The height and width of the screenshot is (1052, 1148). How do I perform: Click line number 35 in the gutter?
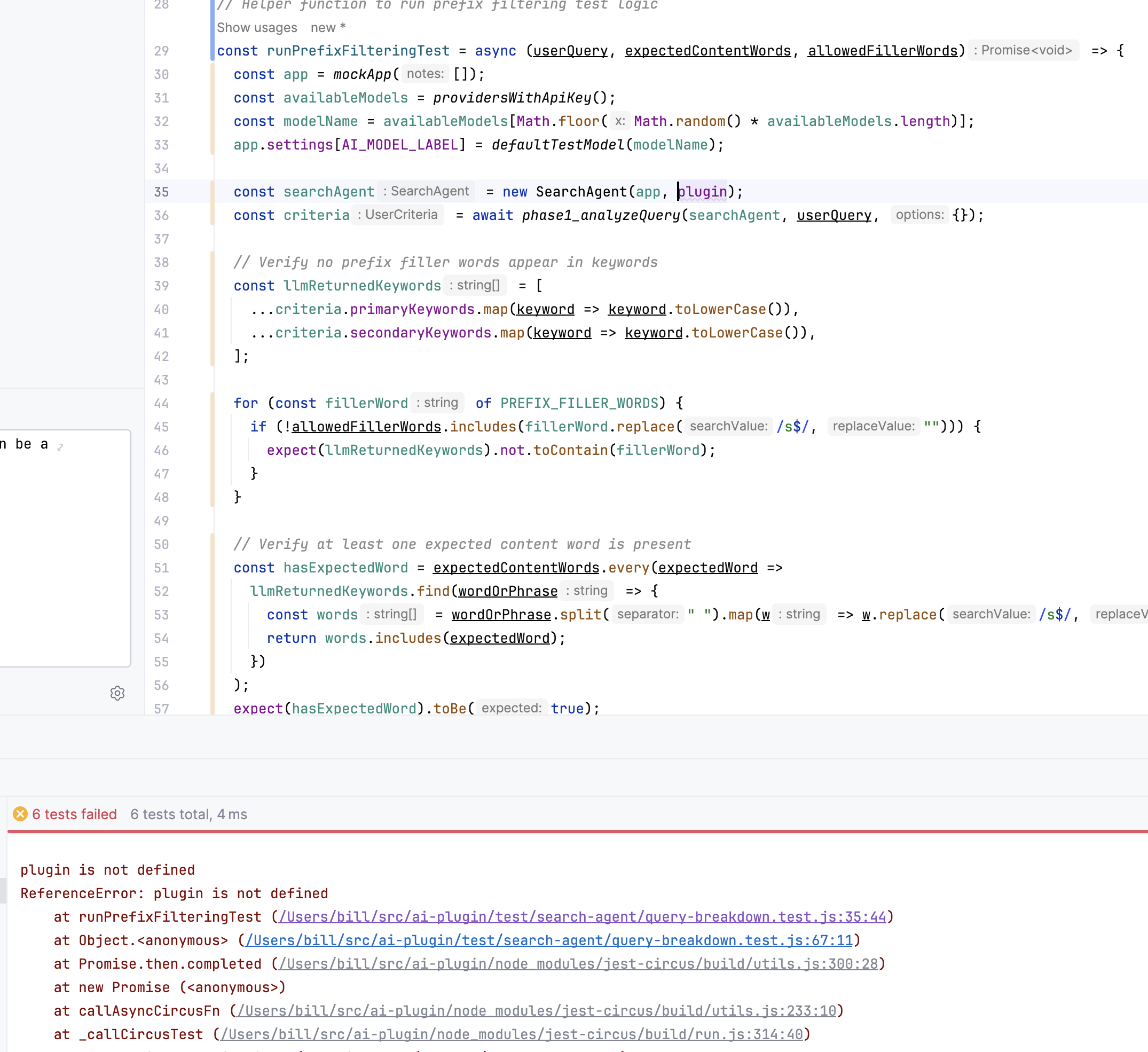pyautogui.click(x=161, y=192)
